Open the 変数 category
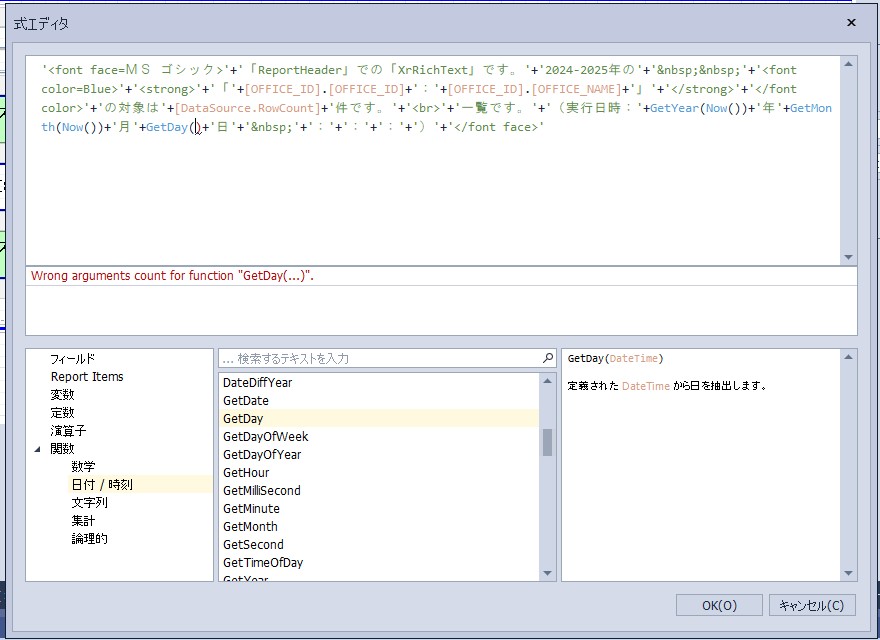The image size is (880, 640). (62, 395)
